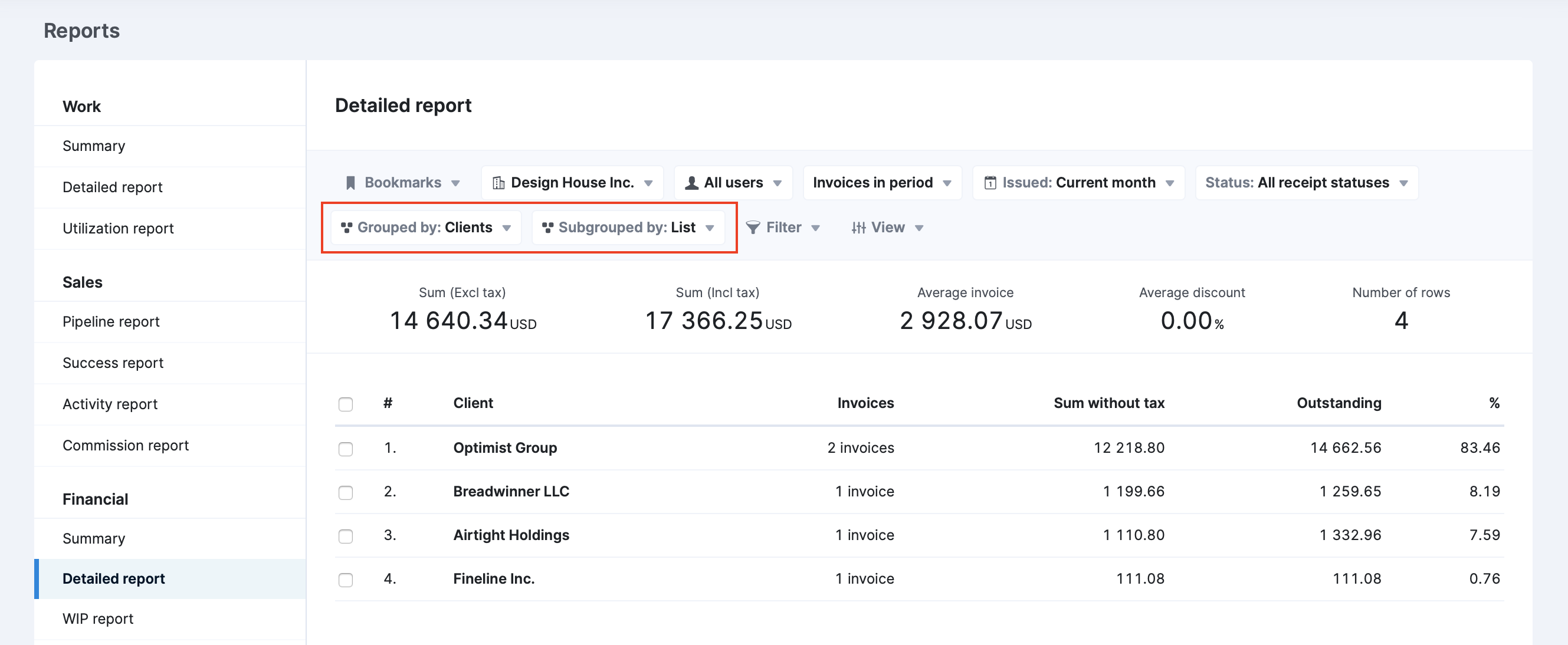
Task: Click the grouping icon beside Grouped by
Action: pos(346,228)
